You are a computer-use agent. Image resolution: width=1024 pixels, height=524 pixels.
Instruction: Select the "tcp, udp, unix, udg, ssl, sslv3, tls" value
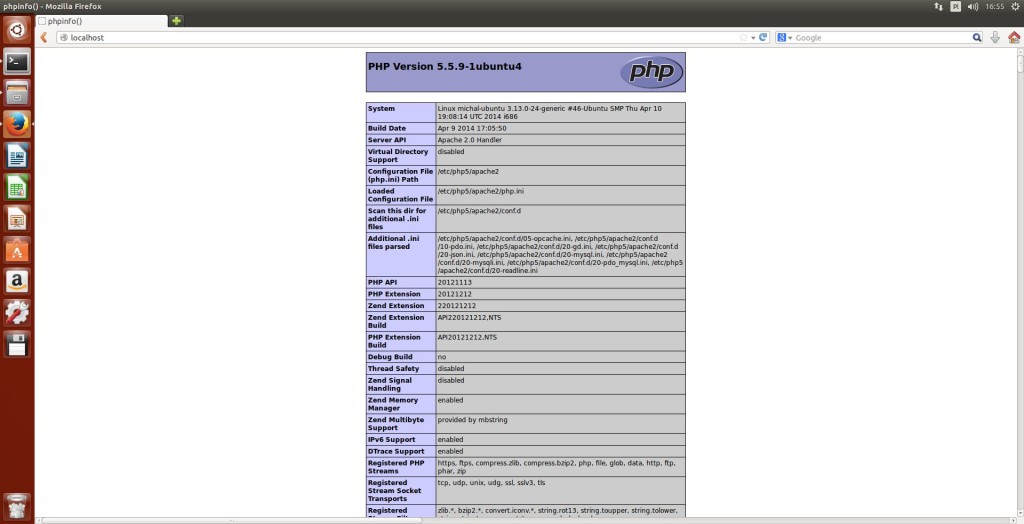pyautogui.click(x=491, y=483)
